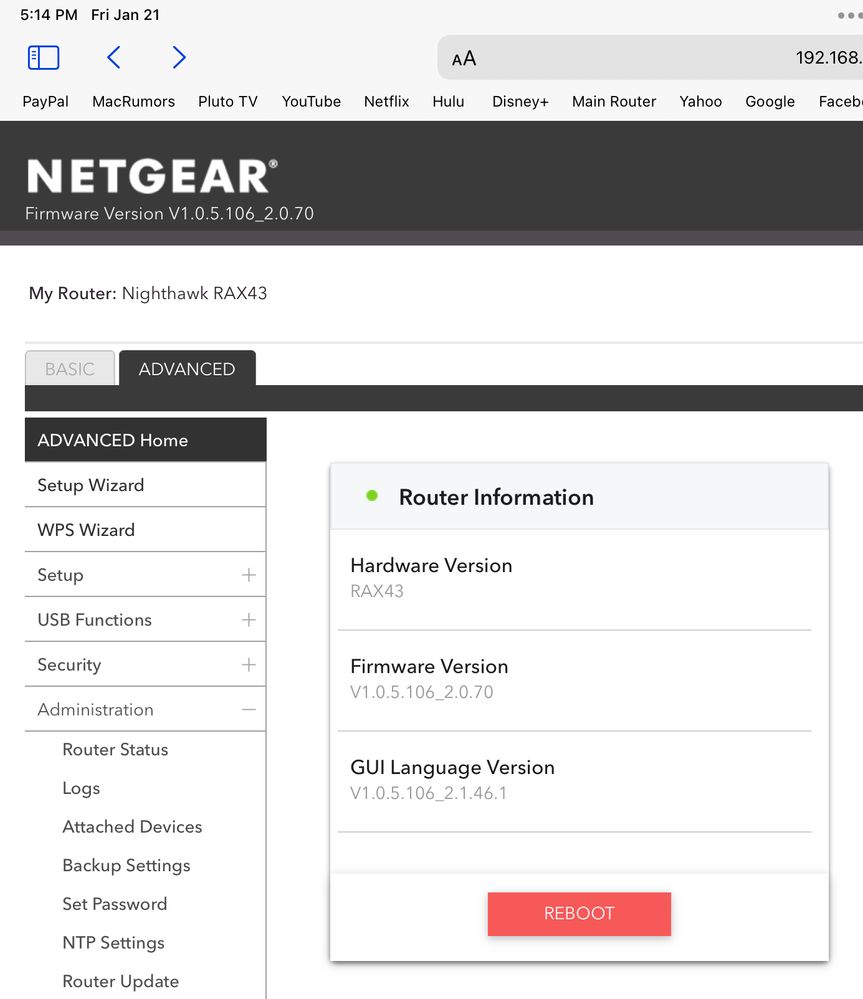
Task: Expand the Setup section plus icon
Action: pyautogui.click(x=248, y=575)
